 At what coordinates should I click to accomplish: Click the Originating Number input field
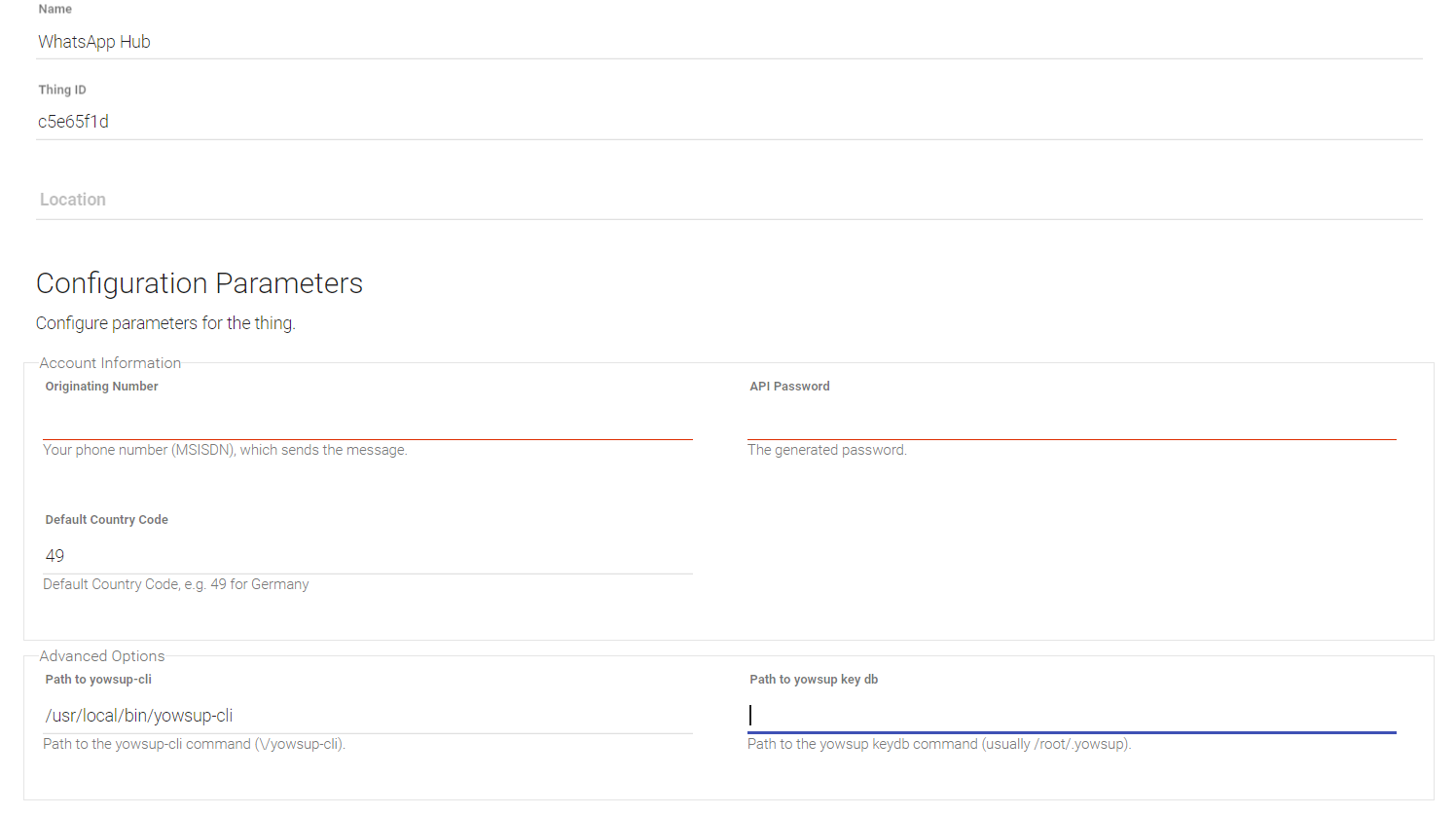[x=368, y=423]
